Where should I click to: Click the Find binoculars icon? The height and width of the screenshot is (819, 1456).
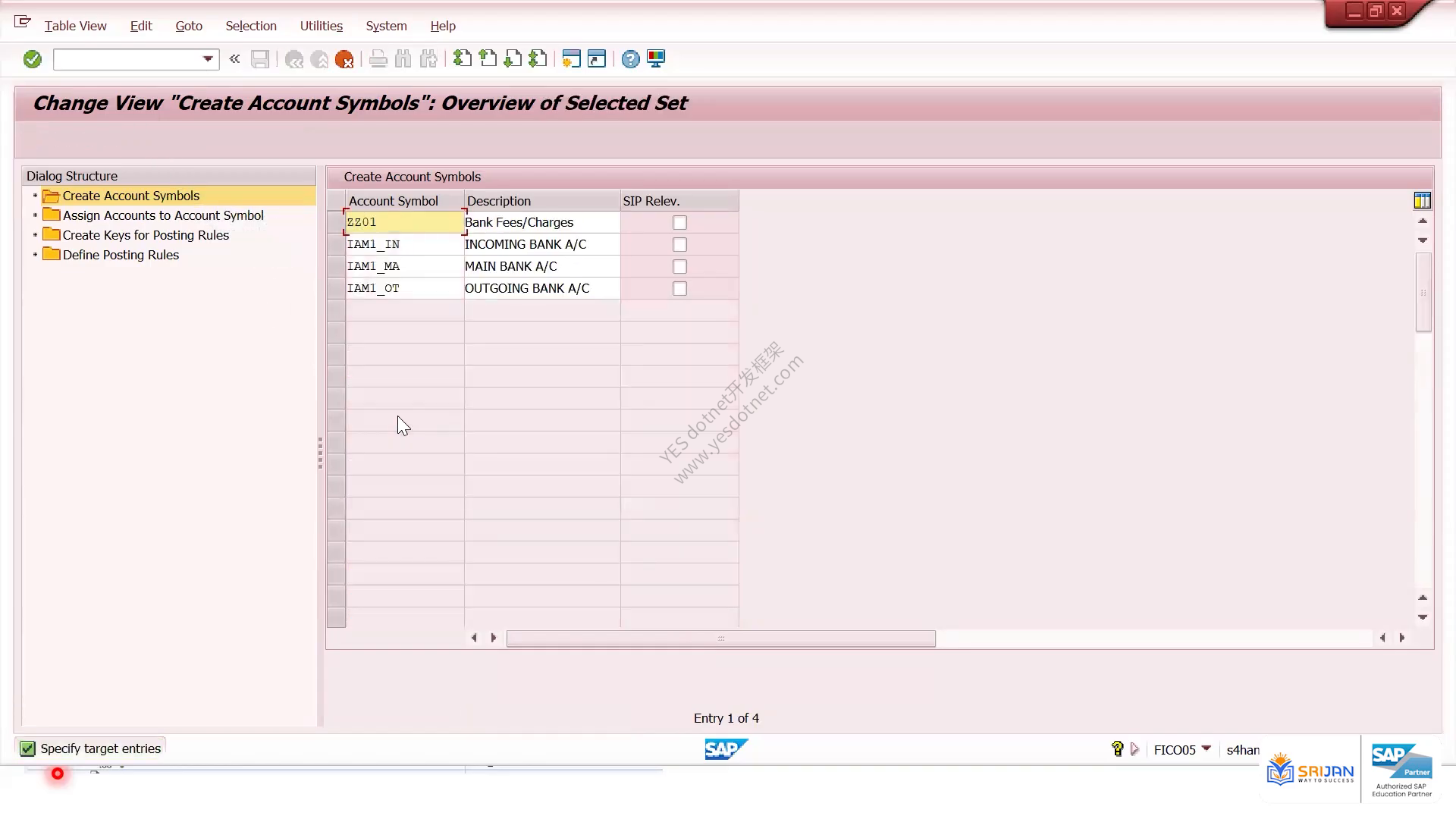(403, 59)
